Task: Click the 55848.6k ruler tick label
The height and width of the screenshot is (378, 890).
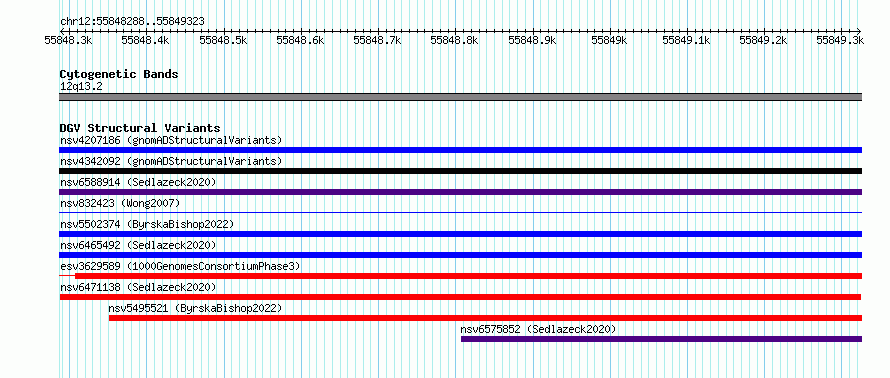Action: pos(300,40)
